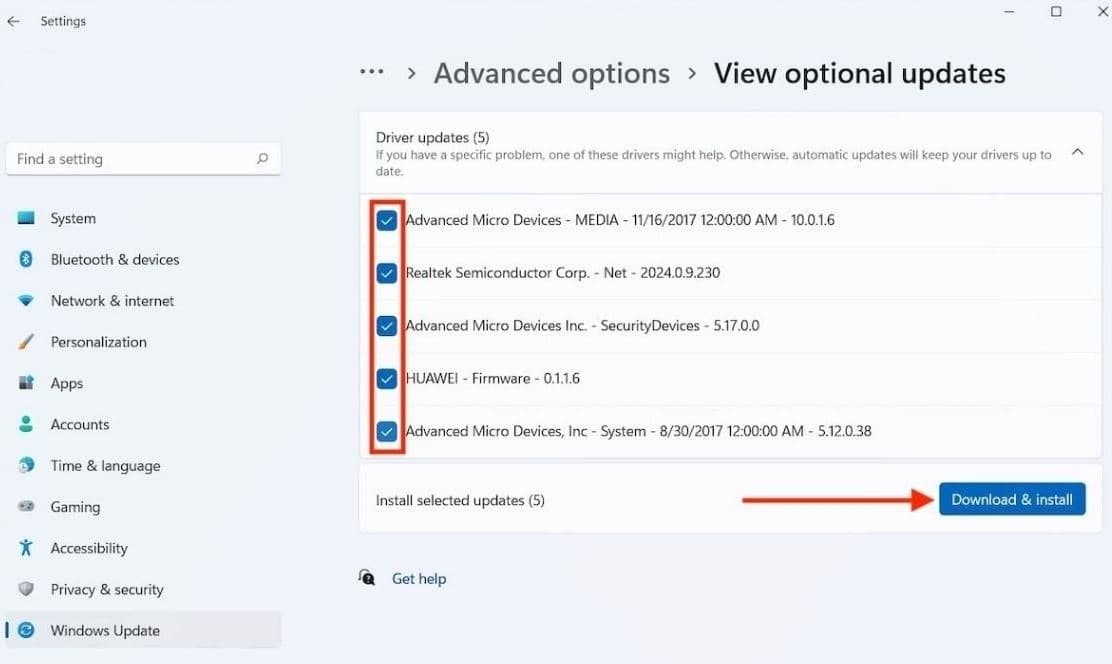Select Bluetooth & devices in sidebar
This screenshot has height=664, width=1112.
[114, 259]
